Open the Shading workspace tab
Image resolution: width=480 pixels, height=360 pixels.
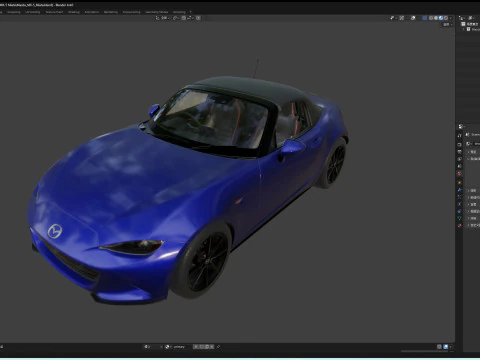pyautogui.click(x=74, y=12)
